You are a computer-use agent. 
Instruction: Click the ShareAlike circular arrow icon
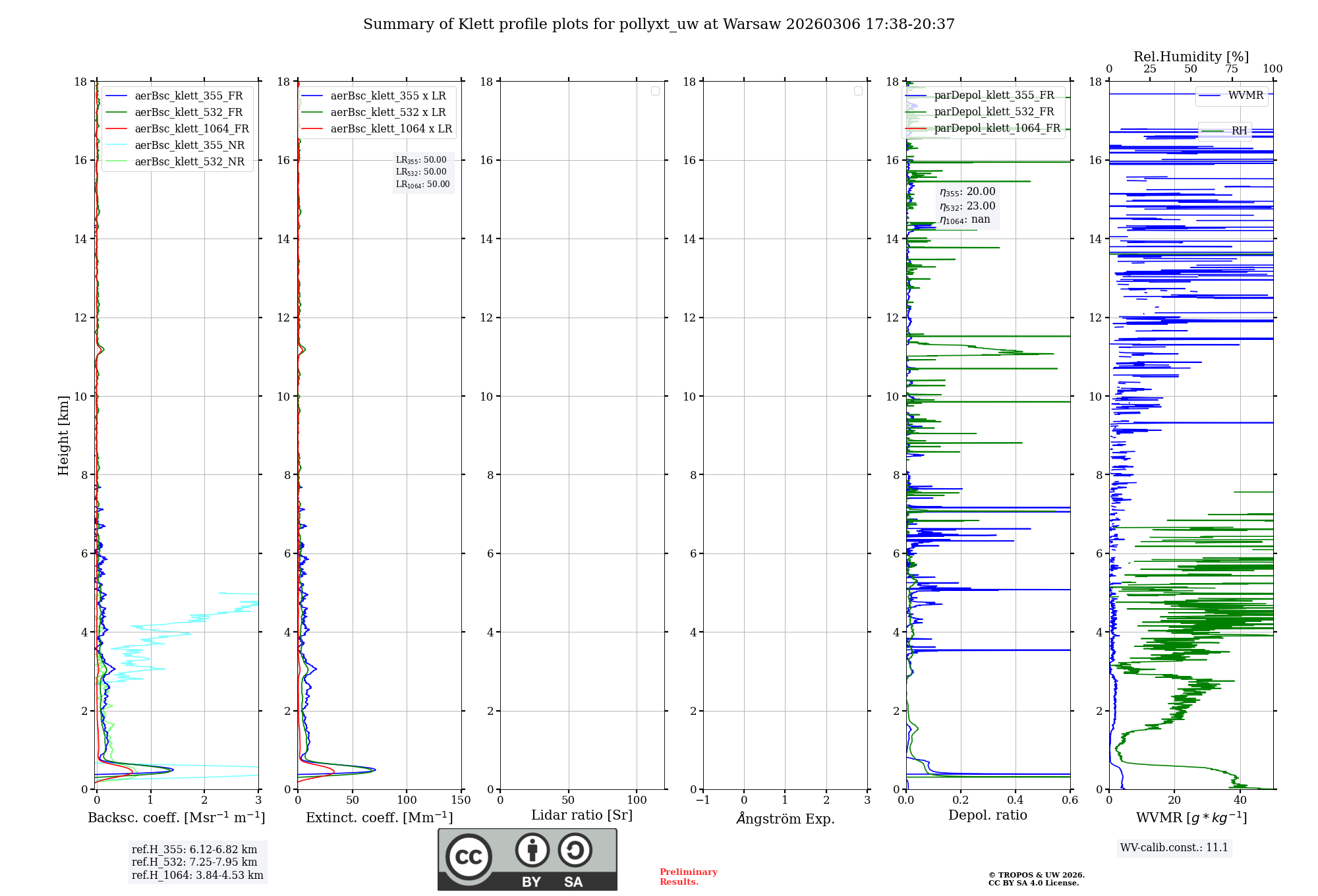pyautogui.click(x=575, y=850)
